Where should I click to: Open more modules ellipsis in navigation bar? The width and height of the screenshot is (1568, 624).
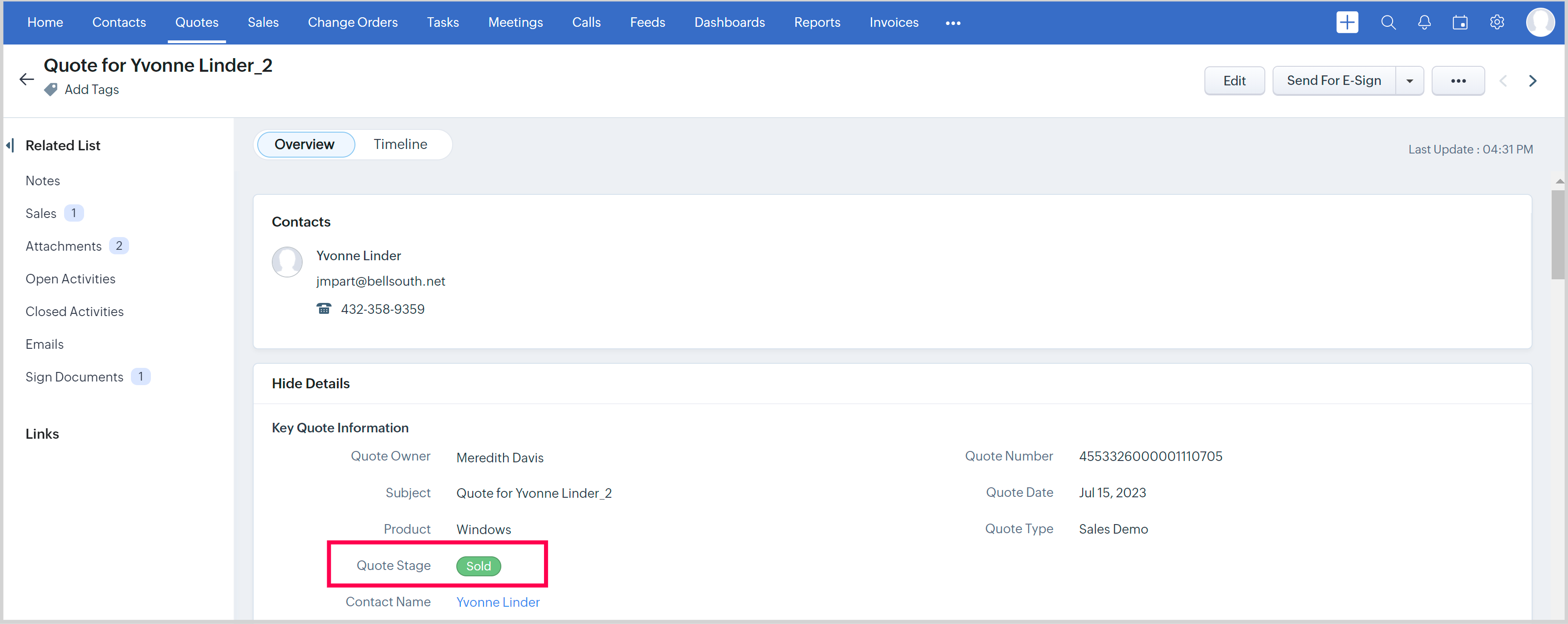953,23
